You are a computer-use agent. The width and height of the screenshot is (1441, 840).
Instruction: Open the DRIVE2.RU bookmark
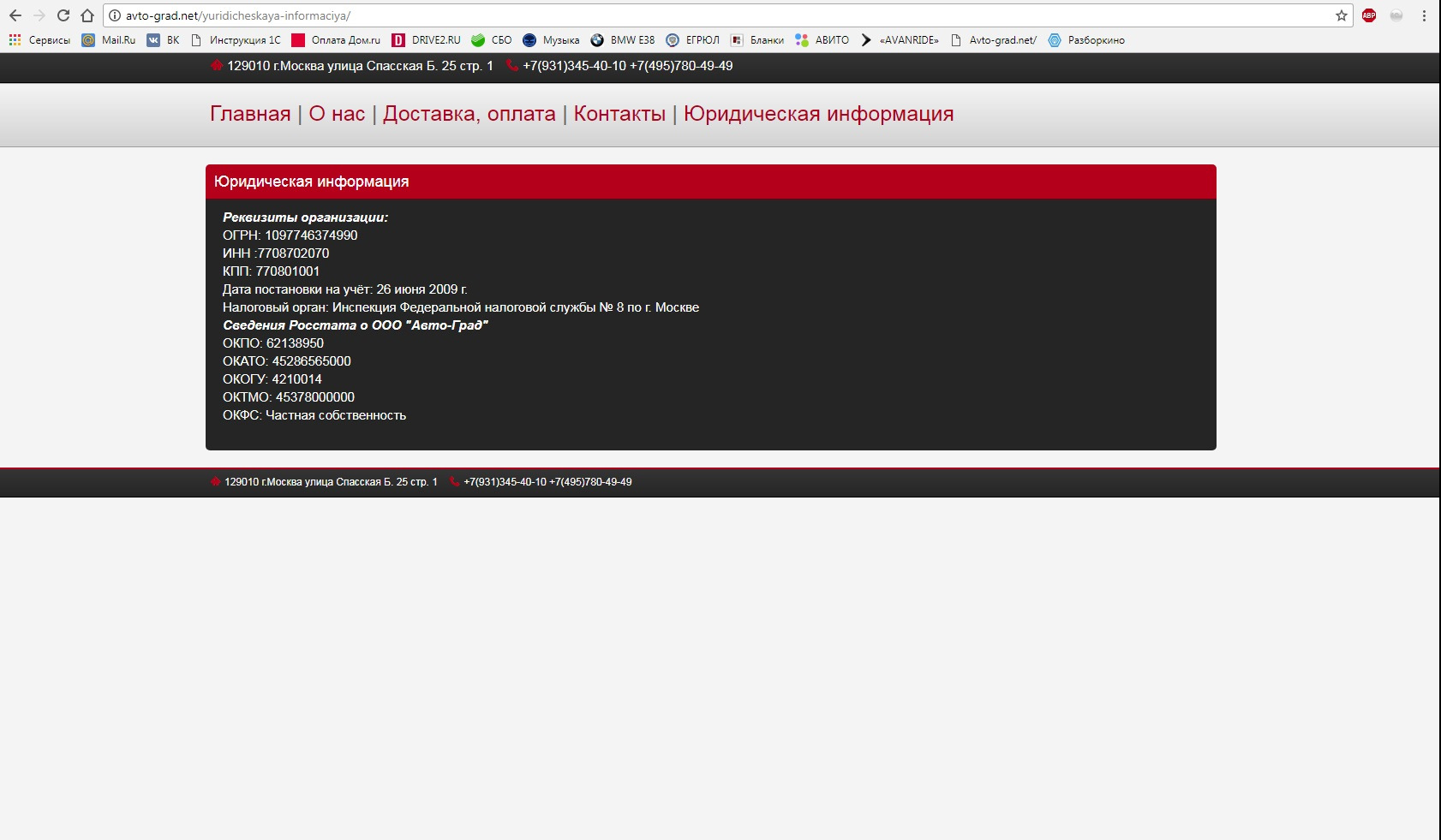426,40
